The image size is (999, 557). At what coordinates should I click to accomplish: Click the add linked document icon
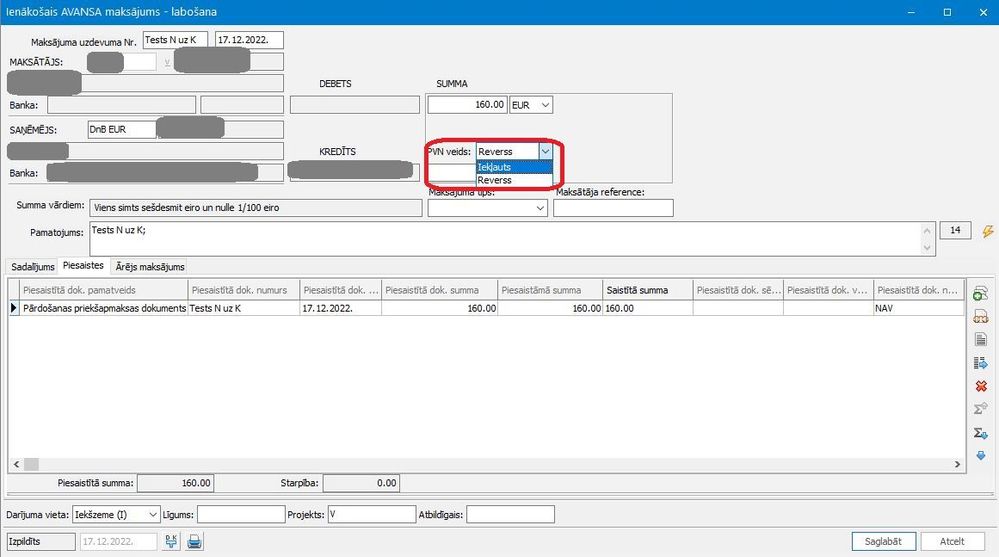click(x=981, y=293)
